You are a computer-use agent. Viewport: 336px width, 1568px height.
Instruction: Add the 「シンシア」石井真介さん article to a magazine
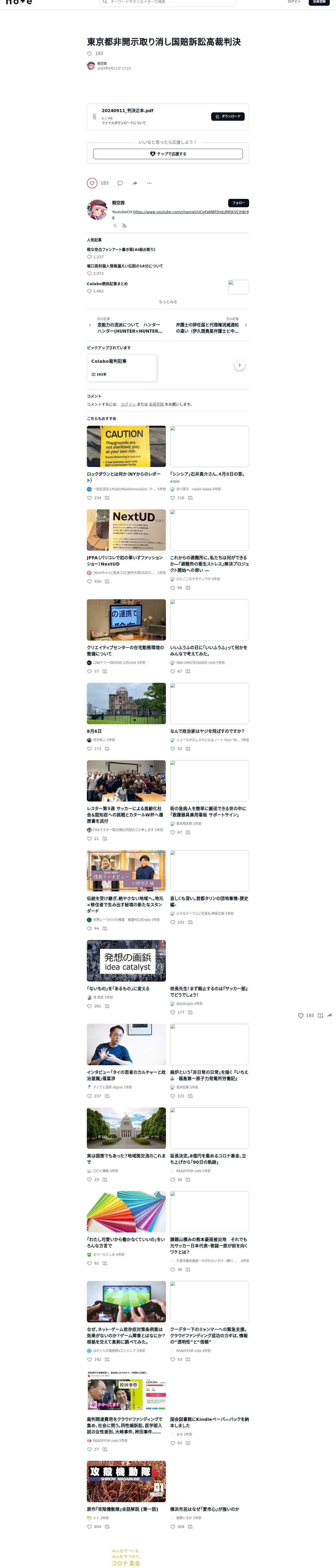coord(190,498)
